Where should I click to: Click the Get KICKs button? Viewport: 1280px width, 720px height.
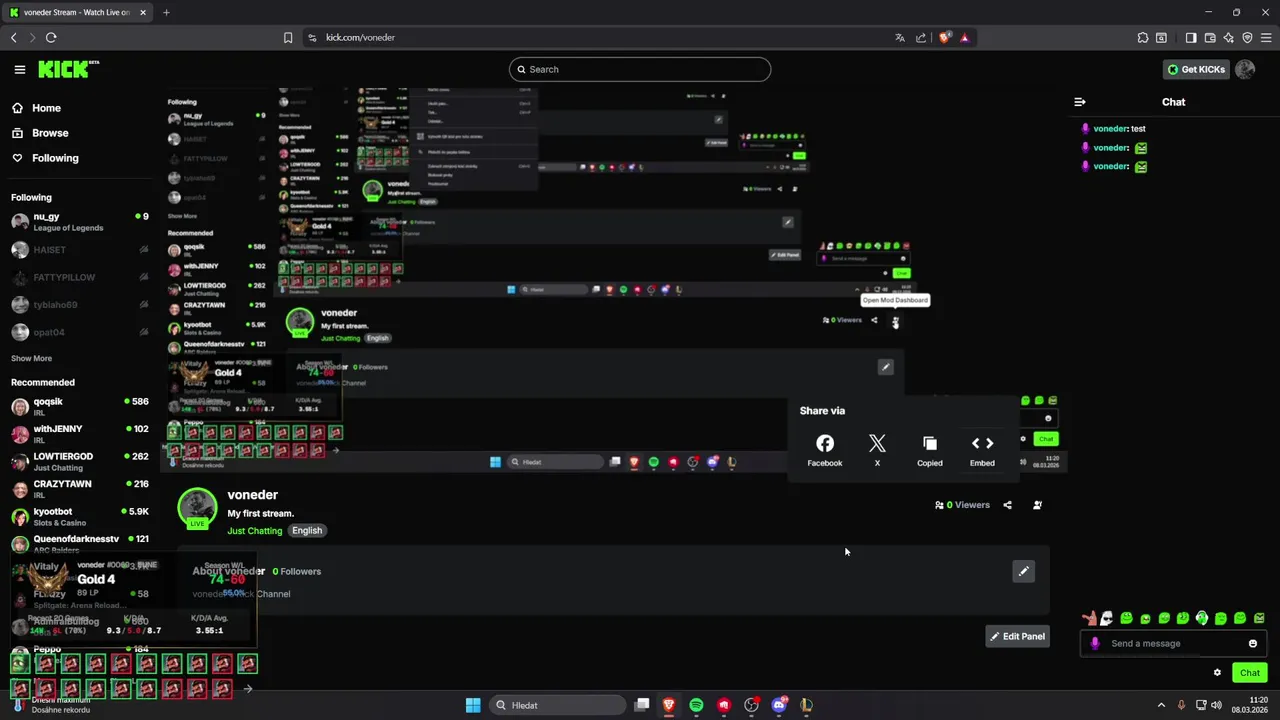[1195, 69]
